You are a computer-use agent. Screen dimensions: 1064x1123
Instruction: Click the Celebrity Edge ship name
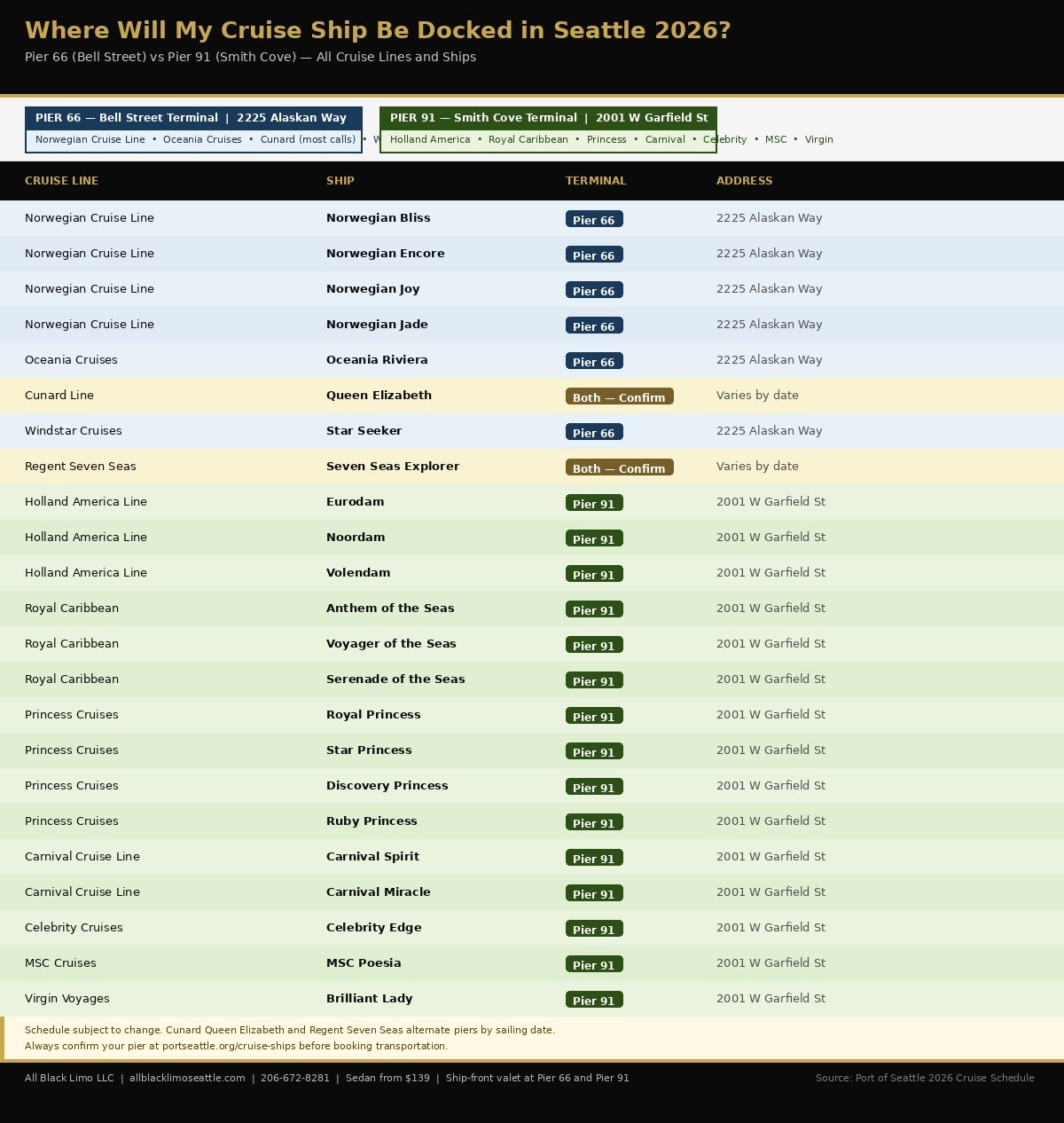tap(374, 928)
